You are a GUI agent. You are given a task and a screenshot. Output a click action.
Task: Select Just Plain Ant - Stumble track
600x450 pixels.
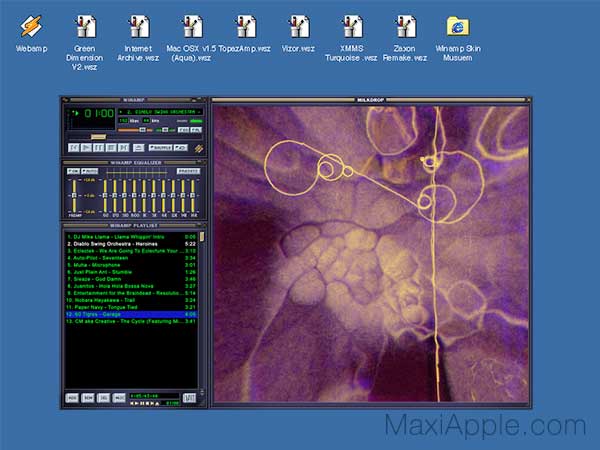pos(131,272)
